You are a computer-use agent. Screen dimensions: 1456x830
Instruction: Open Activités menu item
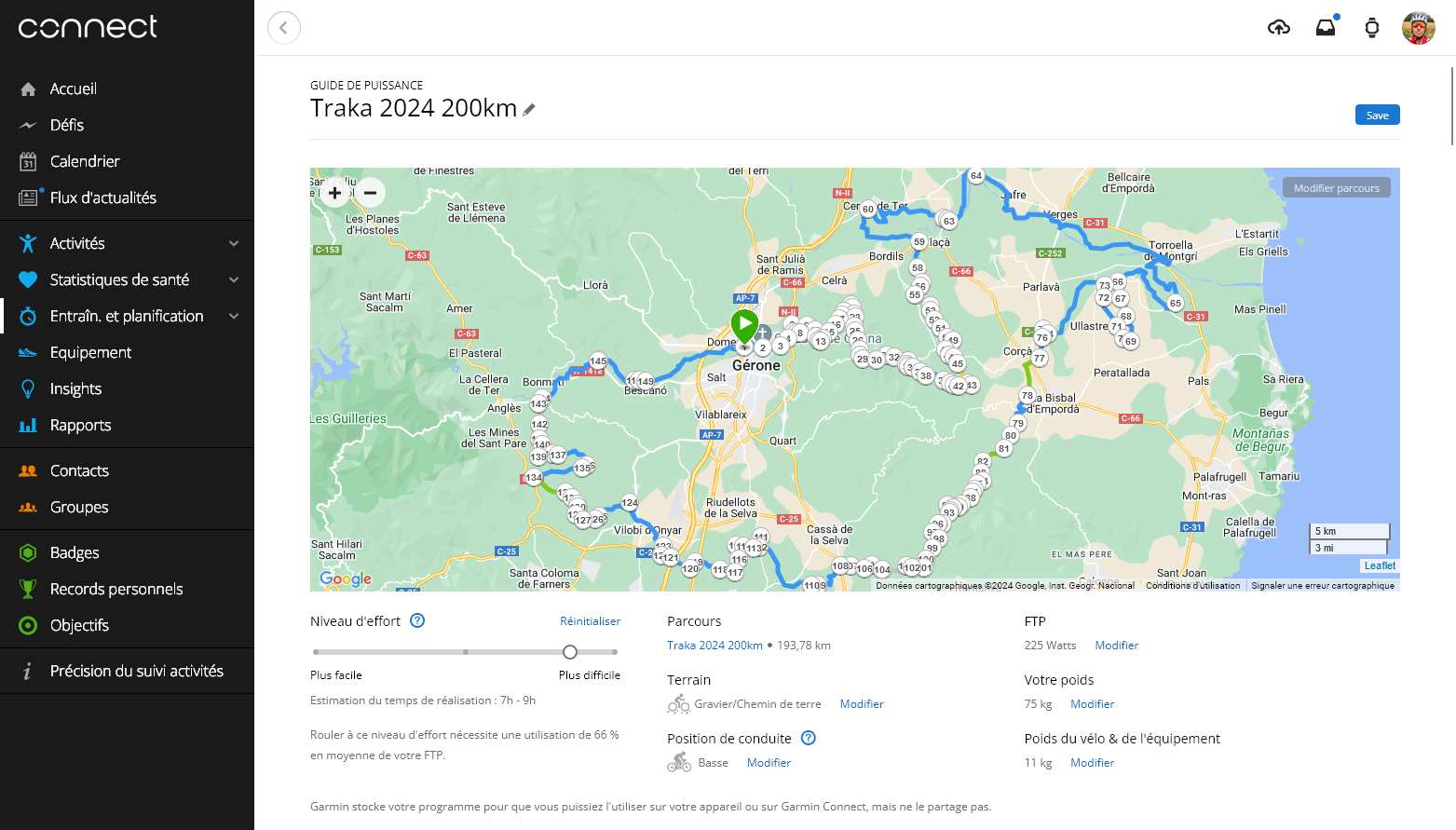click(x=127, y=243)
